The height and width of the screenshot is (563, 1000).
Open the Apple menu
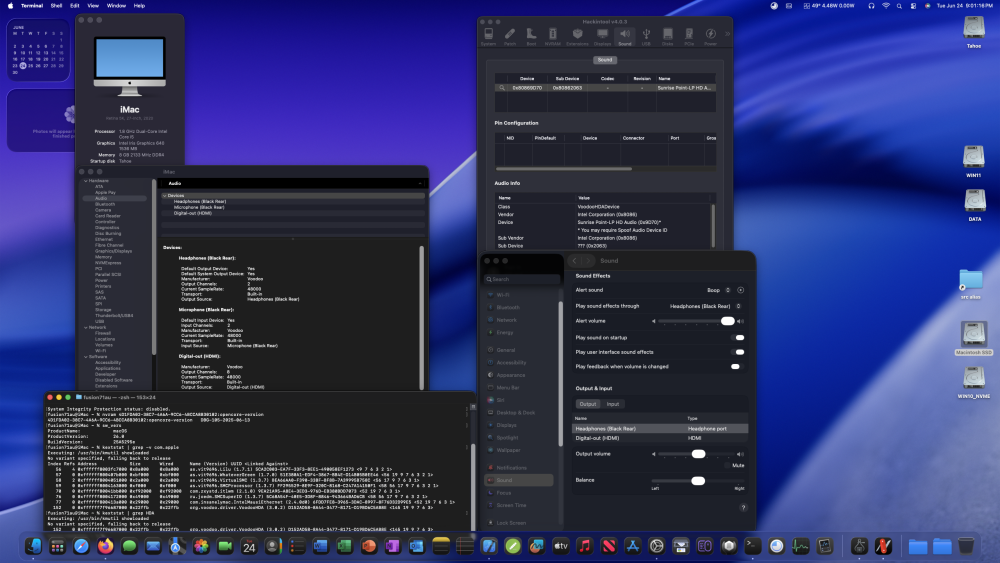[10, 6]
